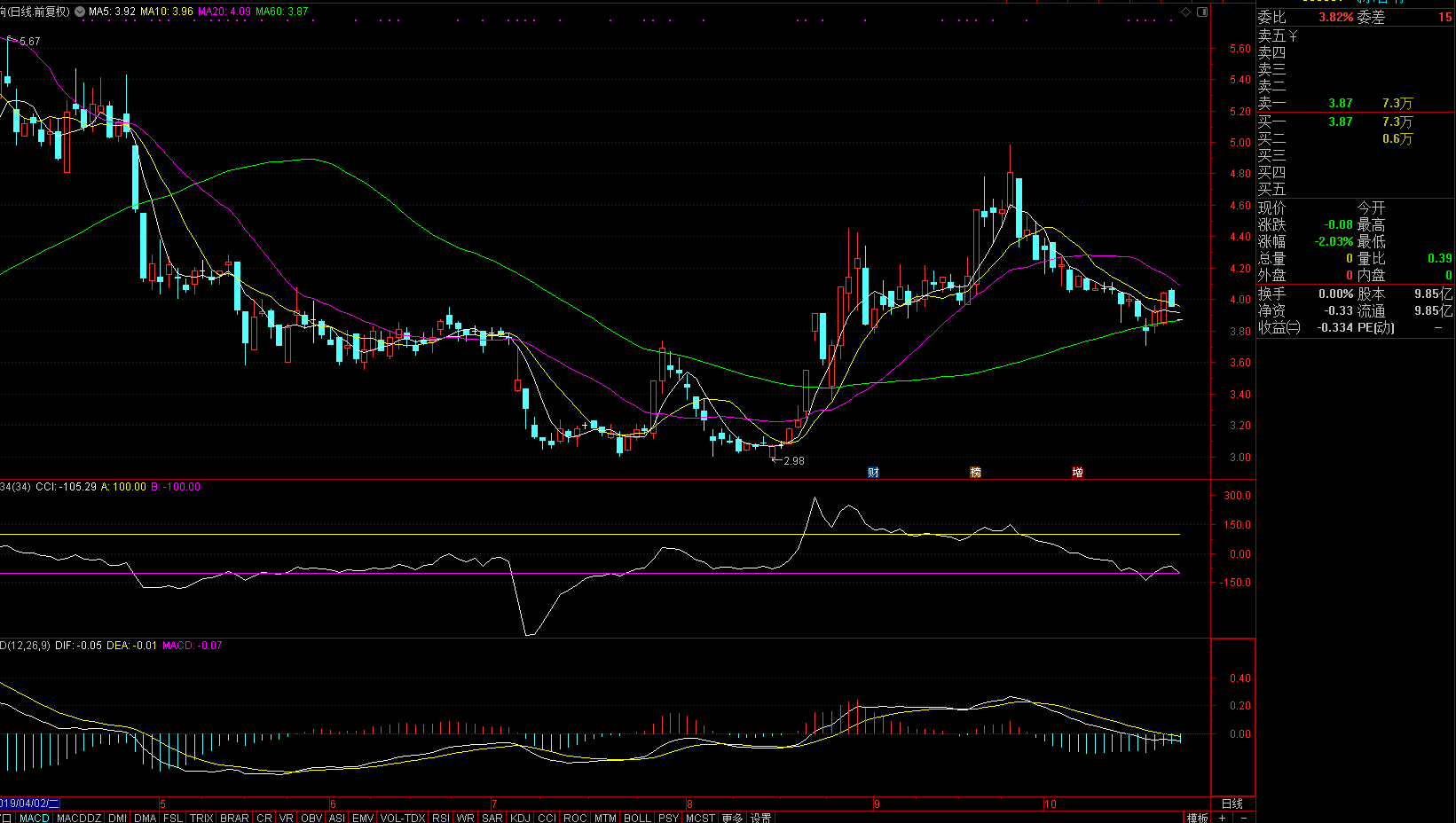Open the MCST indicator tab
This screenshot has height=823, width=1456.
(700, 818)
